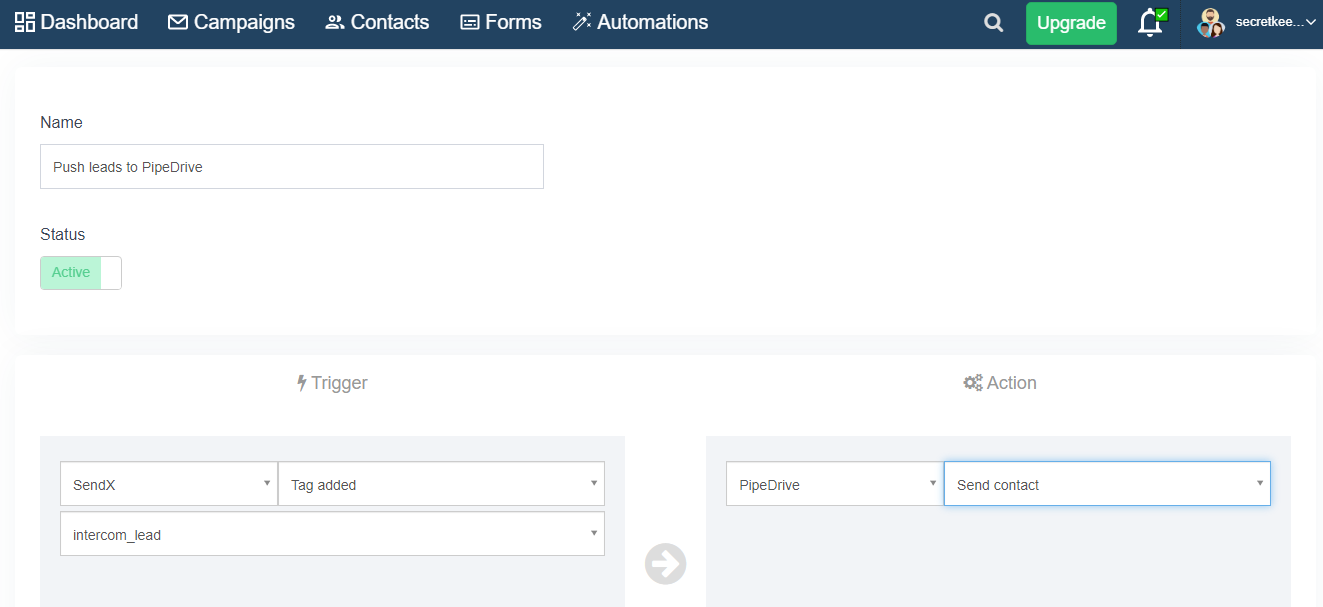Click the user avatar picture
Screen dimensions: 1323x607
click(1211, 23)
